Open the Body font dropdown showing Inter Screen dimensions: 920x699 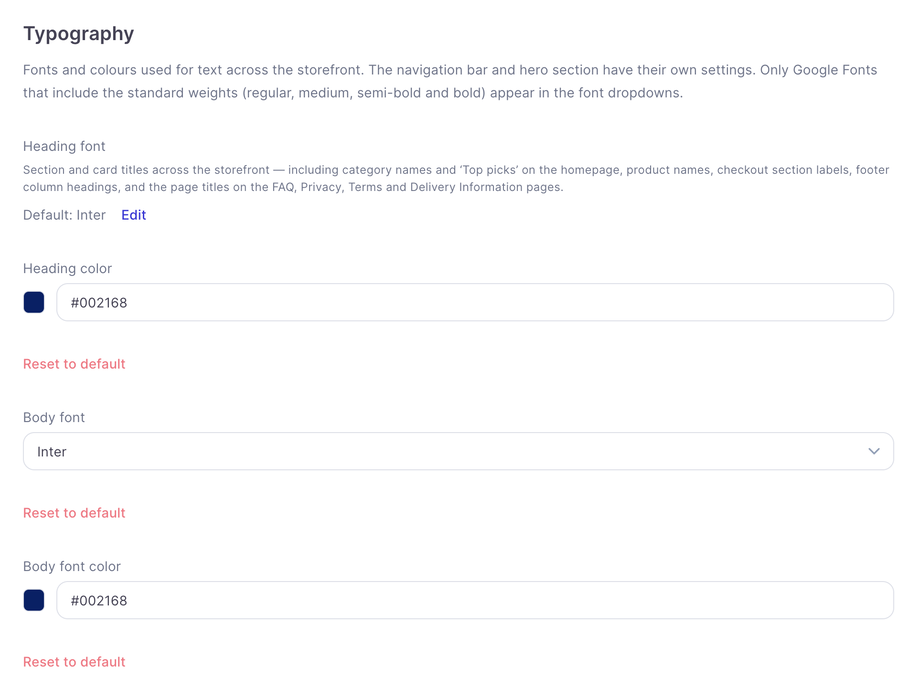(x=458, y=451)
